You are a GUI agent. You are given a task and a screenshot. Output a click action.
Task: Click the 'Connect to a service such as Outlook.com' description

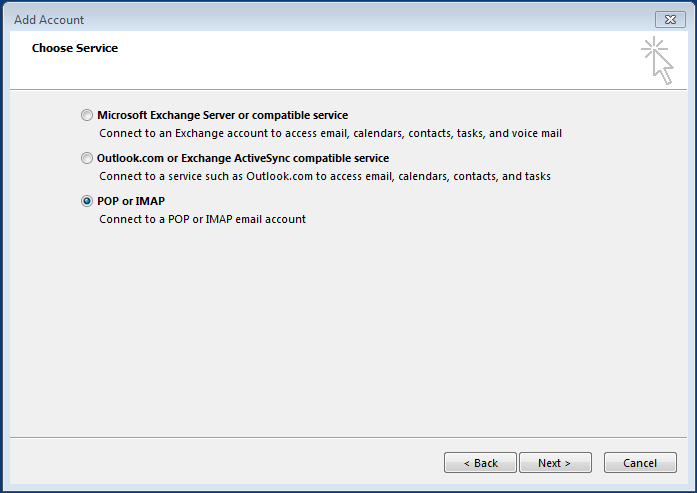pyautogui.click(x=324, y=176)
